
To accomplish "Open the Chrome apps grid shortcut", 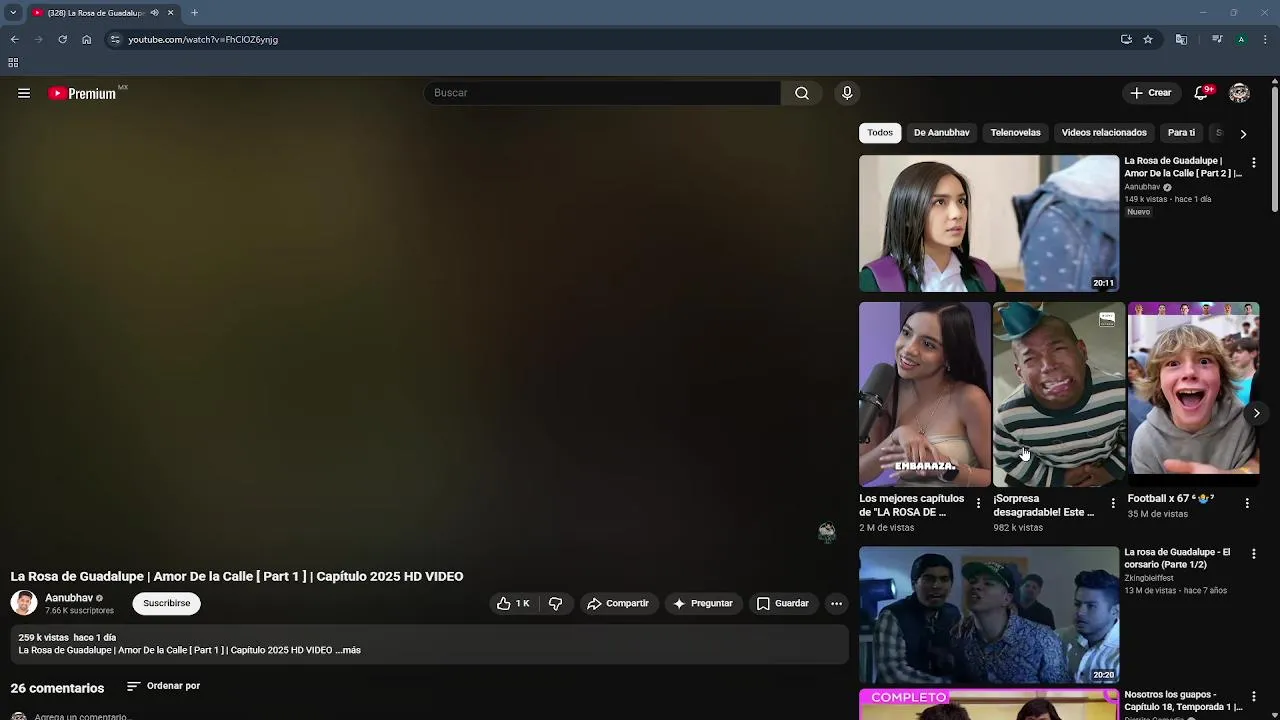I will click(13, 62).
